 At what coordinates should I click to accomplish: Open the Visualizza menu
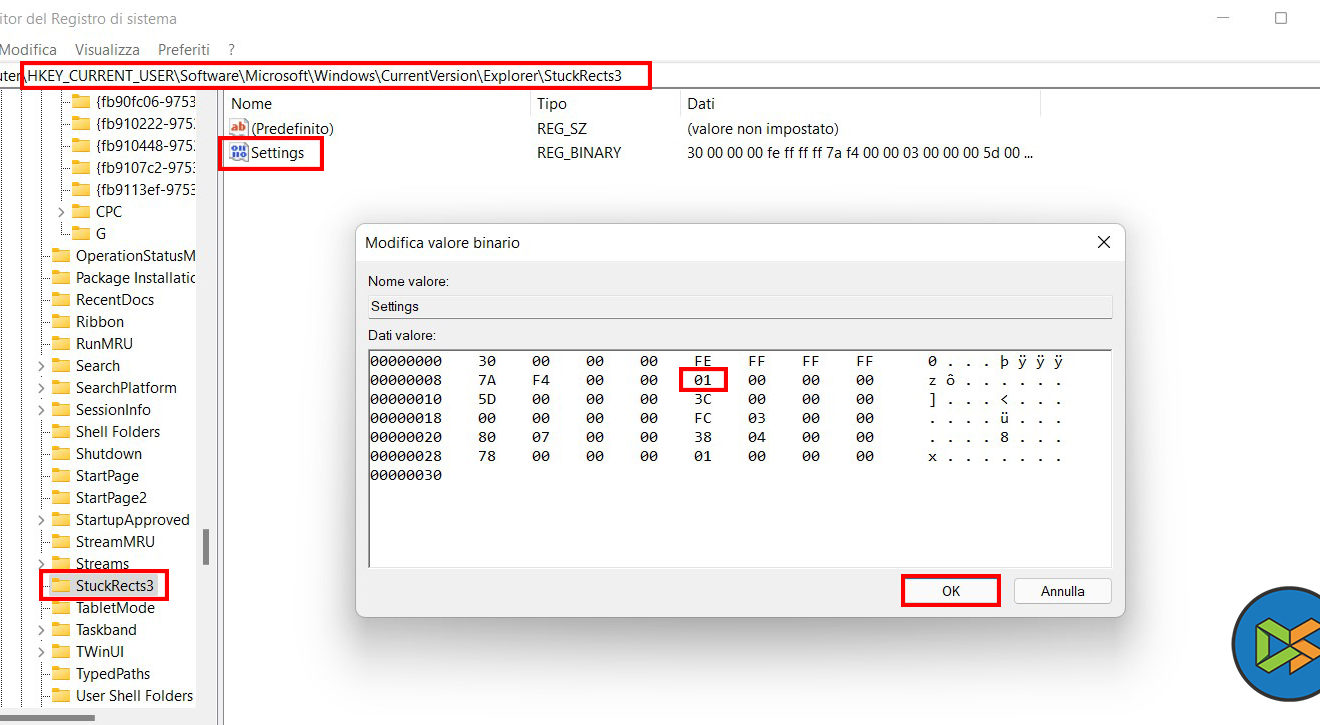point(107,49)
